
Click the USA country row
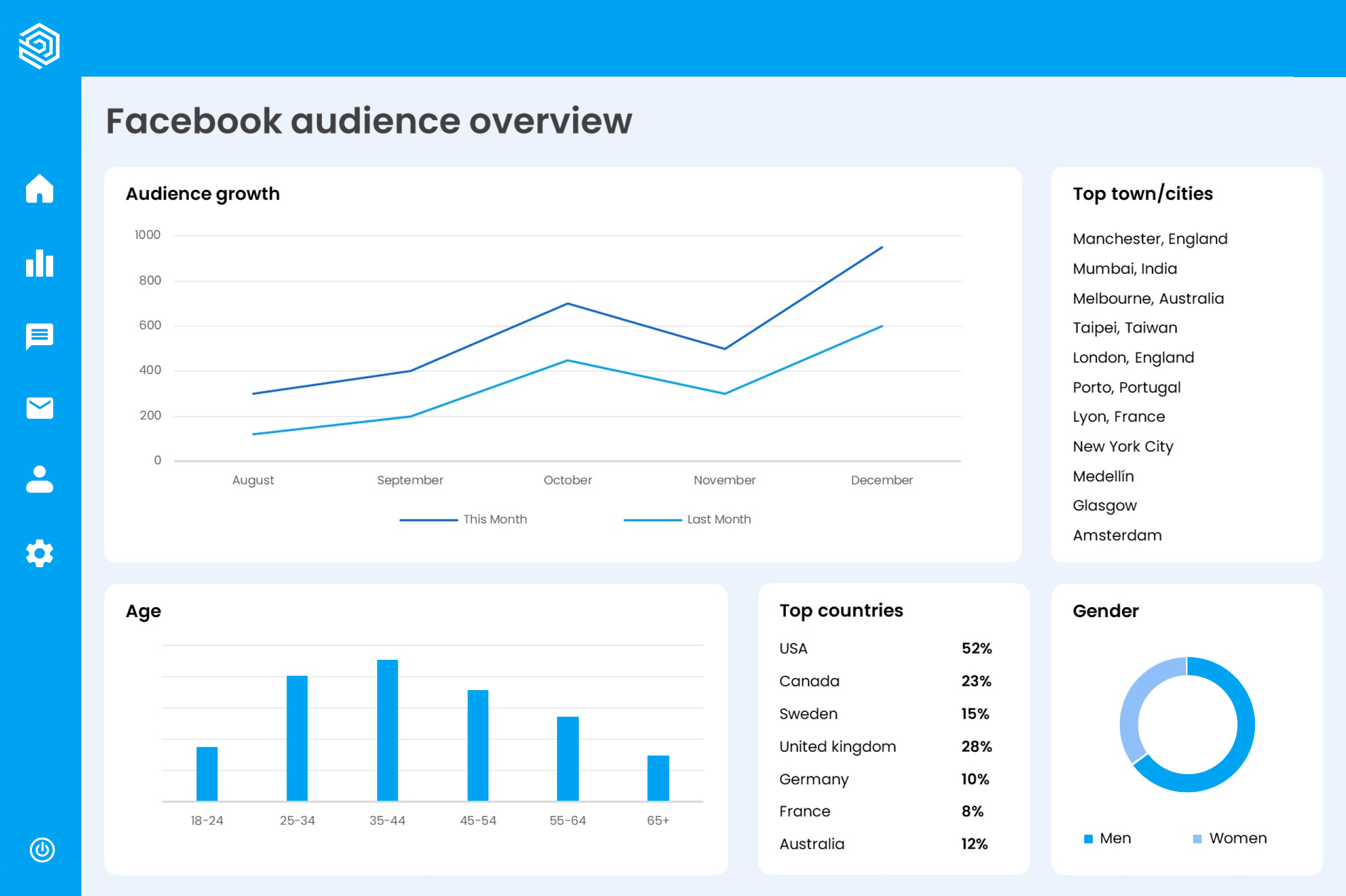tap(885, 649)
